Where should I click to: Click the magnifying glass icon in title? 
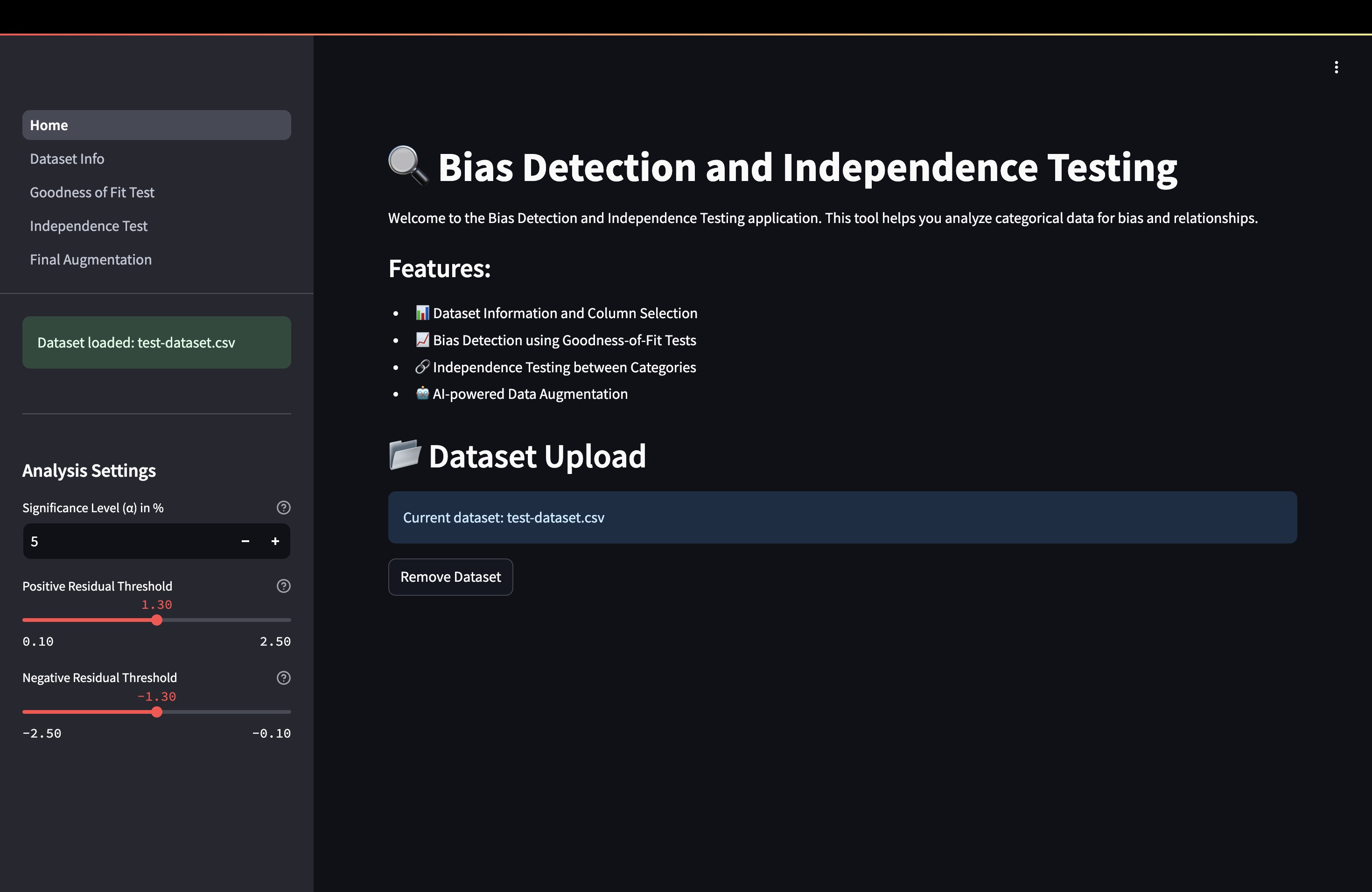tap(408, 166)
